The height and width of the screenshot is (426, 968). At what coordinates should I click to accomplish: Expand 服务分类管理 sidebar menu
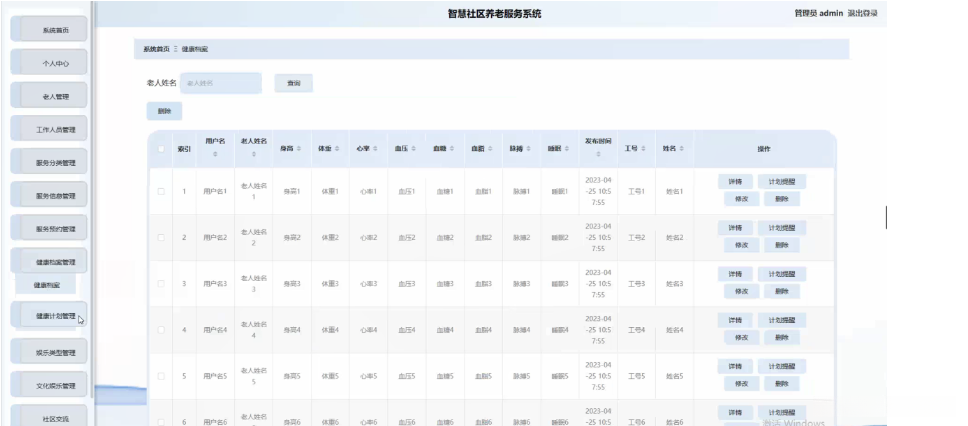point(49,163)
